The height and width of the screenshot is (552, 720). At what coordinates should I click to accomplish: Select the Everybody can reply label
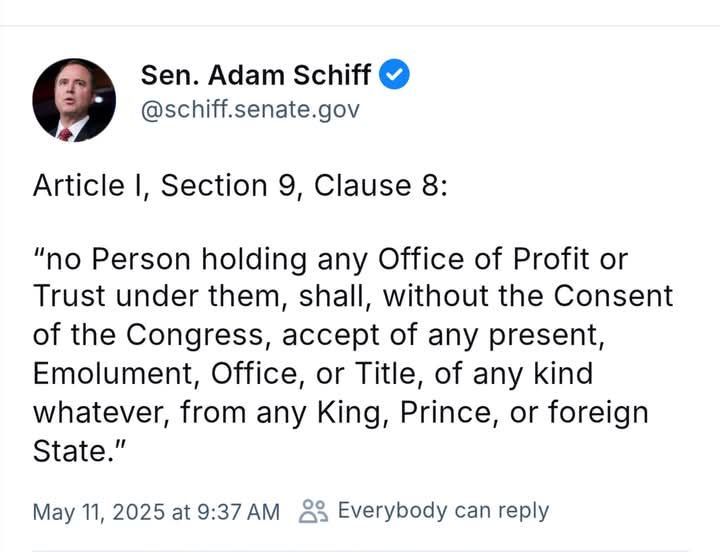coord(443,511)
